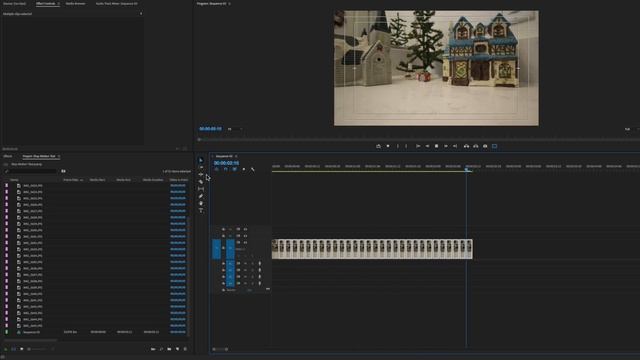The image size is (640, 360).
Task: Expand arrow beside Multiple clips selected
Action: tap(141, 13)
